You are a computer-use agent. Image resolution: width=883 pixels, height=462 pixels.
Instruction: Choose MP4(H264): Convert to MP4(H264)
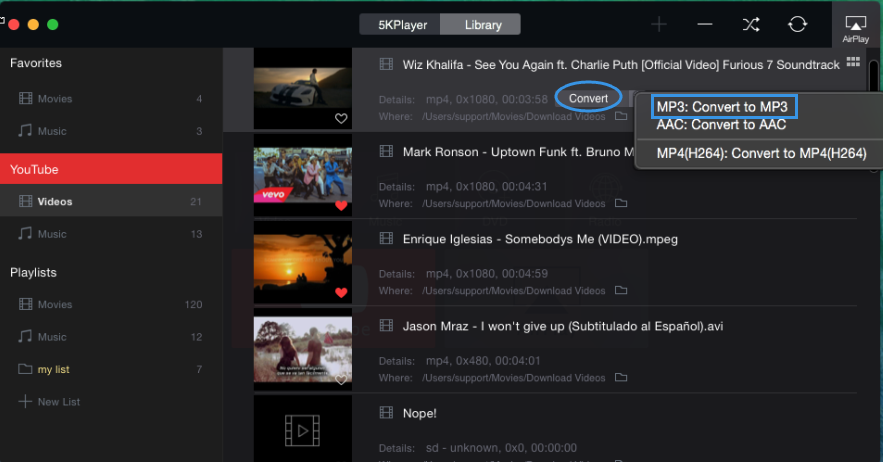click(x=761, y=153)
